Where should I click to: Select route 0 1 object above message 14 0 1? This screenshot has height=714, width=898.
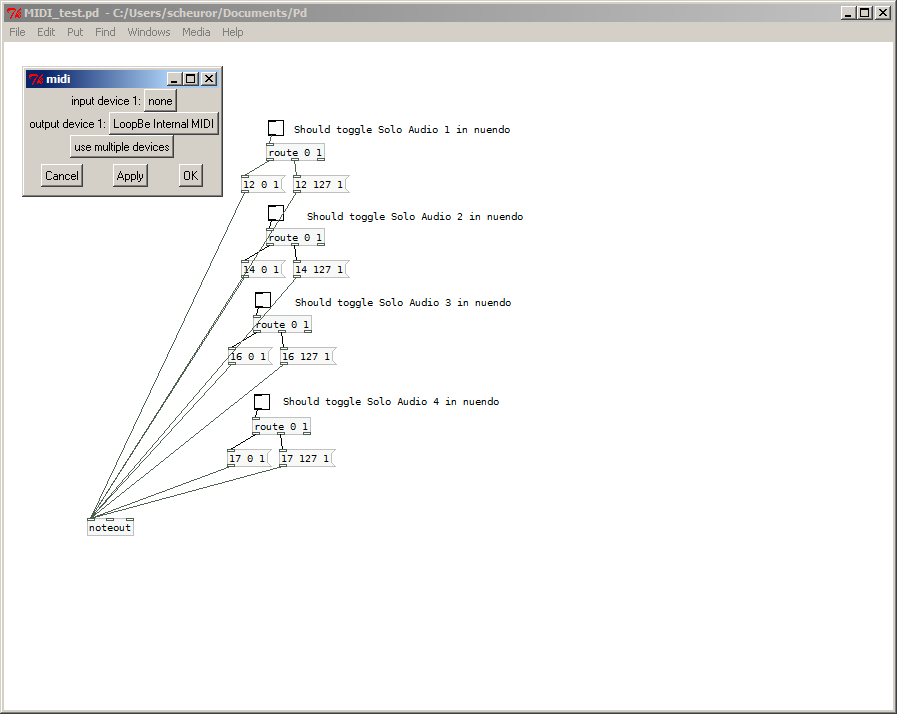pyautogui.click(x=296, y=237)
